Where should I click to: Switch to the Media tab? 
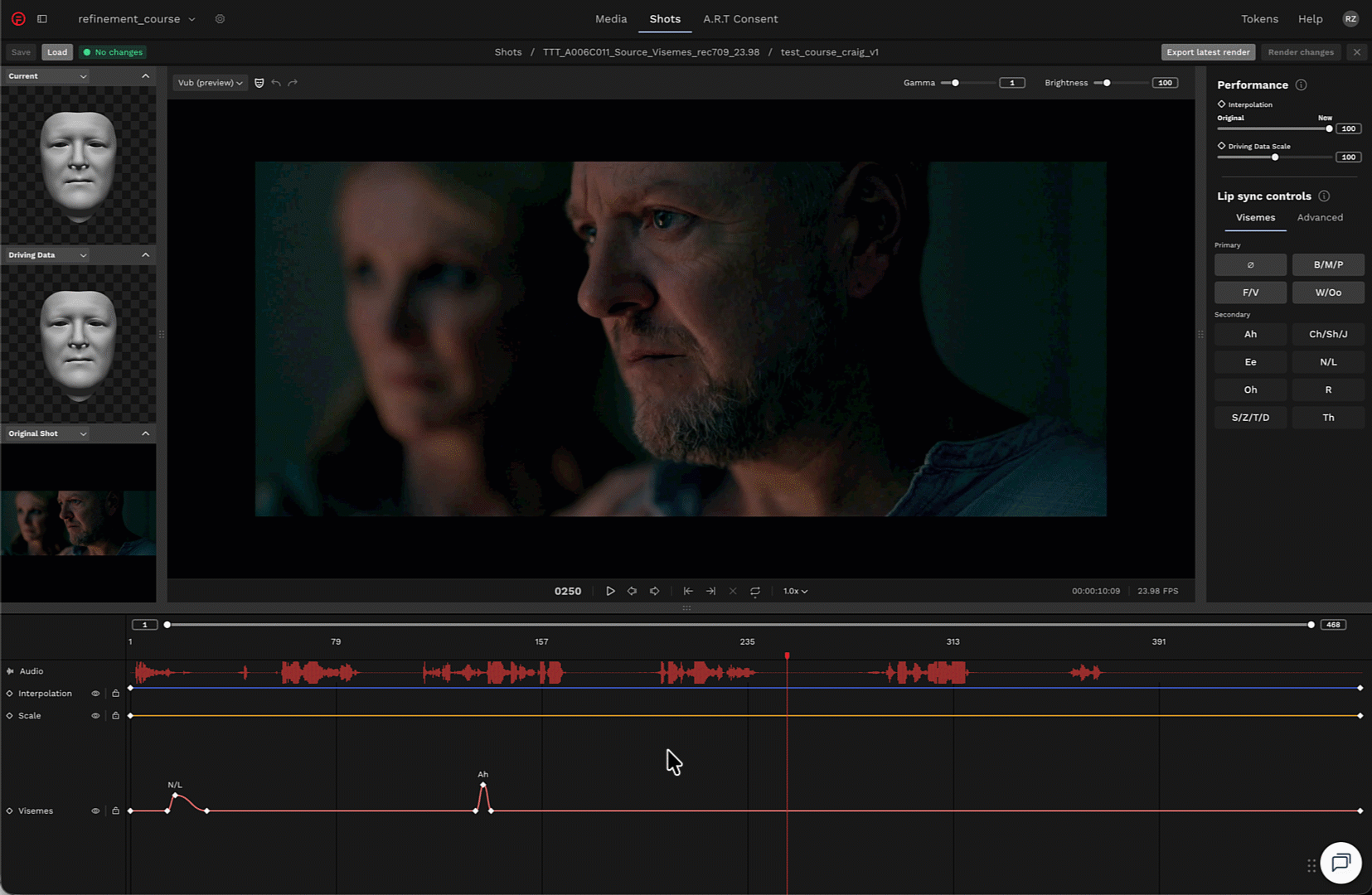click(611, 19)
